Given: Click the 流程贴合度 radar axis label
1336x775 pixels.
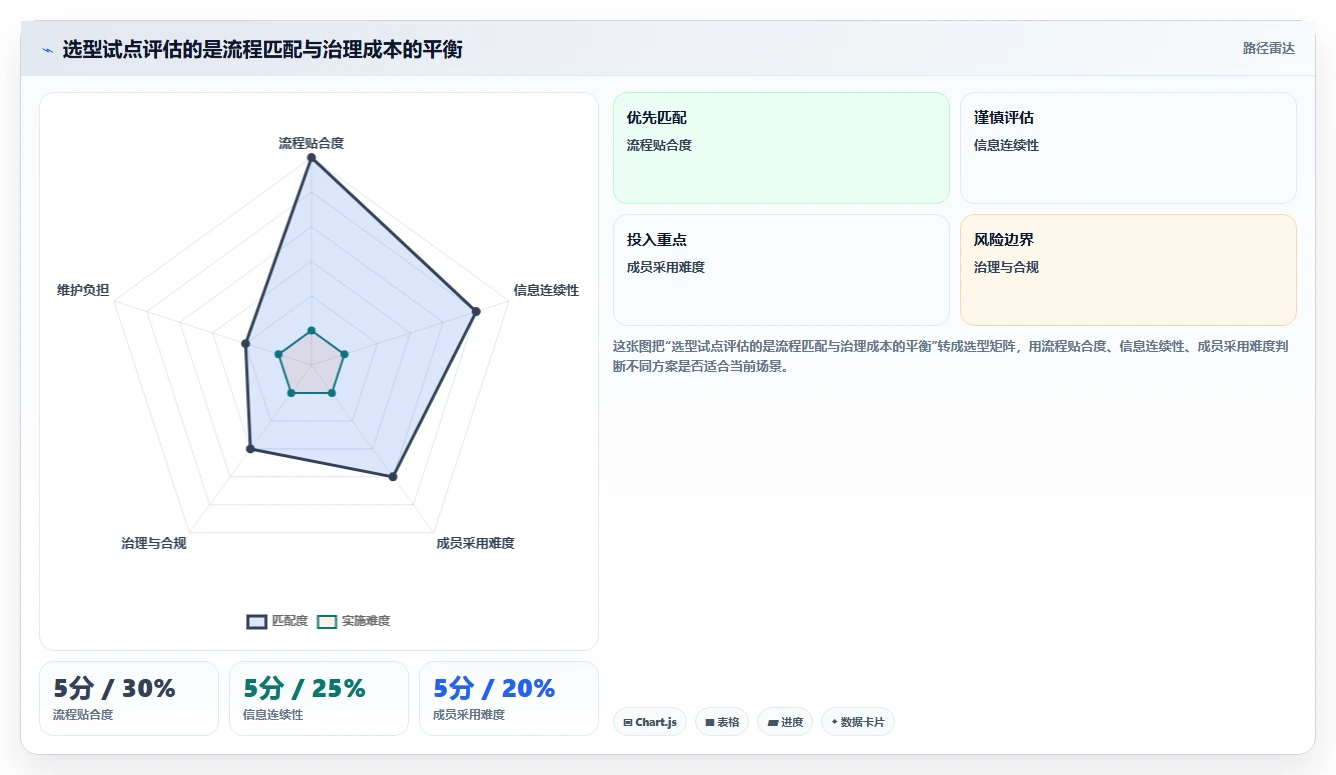Looking at the screenshot, I should click(x=311, y=143).
